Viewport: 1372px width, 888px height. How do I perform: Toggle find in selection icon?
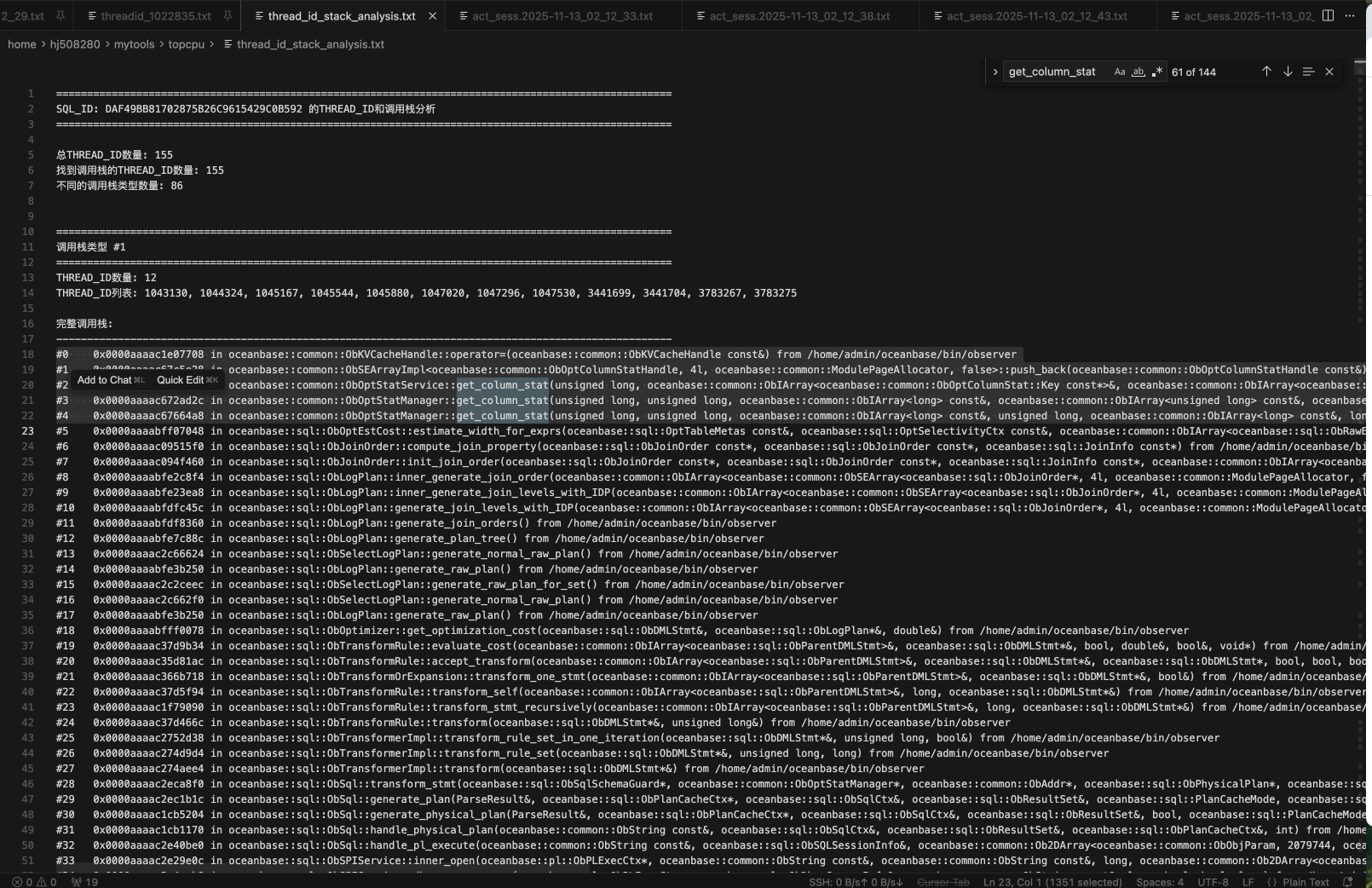tap(1308, 72)
